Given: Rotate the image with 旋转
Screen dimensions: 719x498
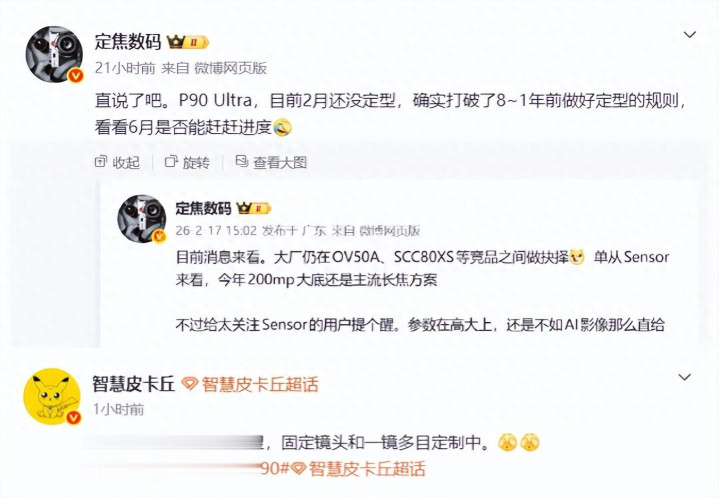Looking at the screenshot, I should 187,162.
